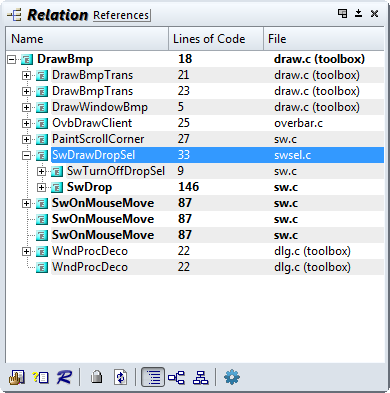Image resolution: width=390 pixels, height=393 pixels.
Task: Switch to vertical tree graph view icon
Action: [x=201, y=377]
